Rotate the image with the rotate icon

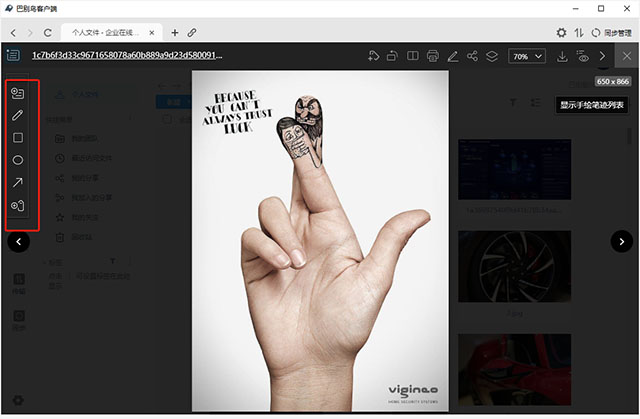coord(393,56)
